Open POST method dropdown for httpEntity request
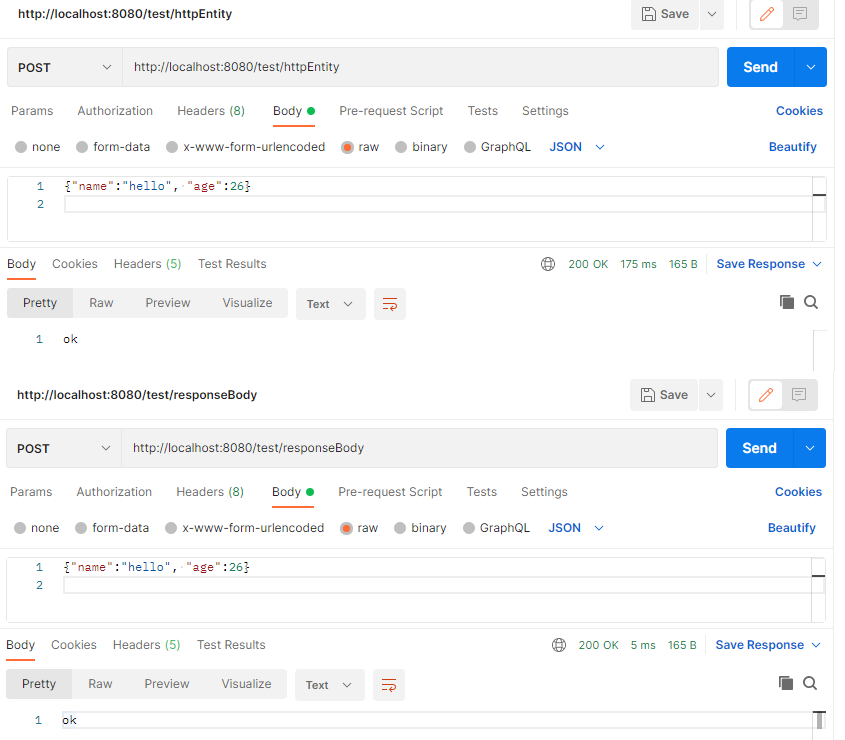This screenshot has width=845, height=740. pos(65,67)
